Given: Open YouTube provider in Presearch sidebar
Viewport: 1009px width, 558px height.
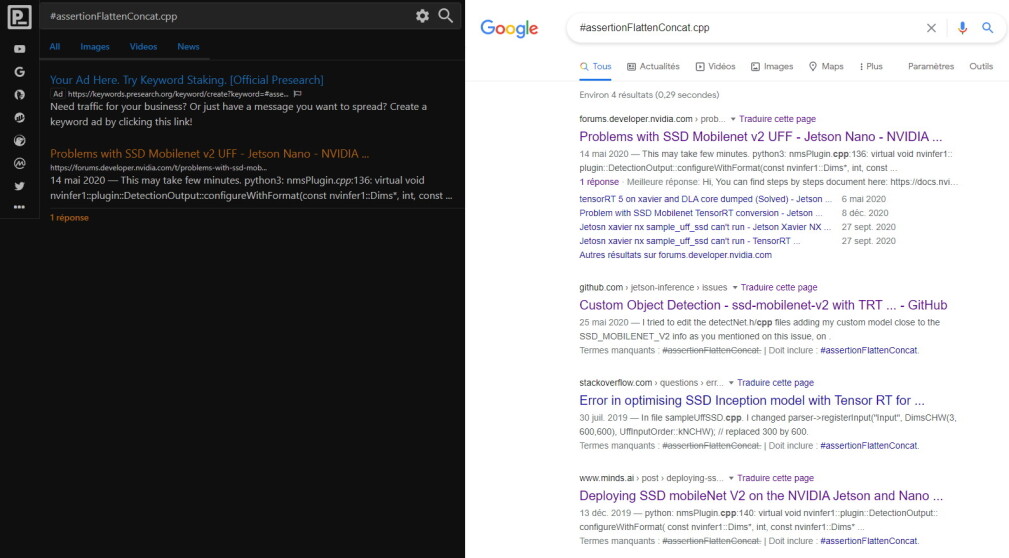Looking at the screenshot, I should (x=20, y=49).
